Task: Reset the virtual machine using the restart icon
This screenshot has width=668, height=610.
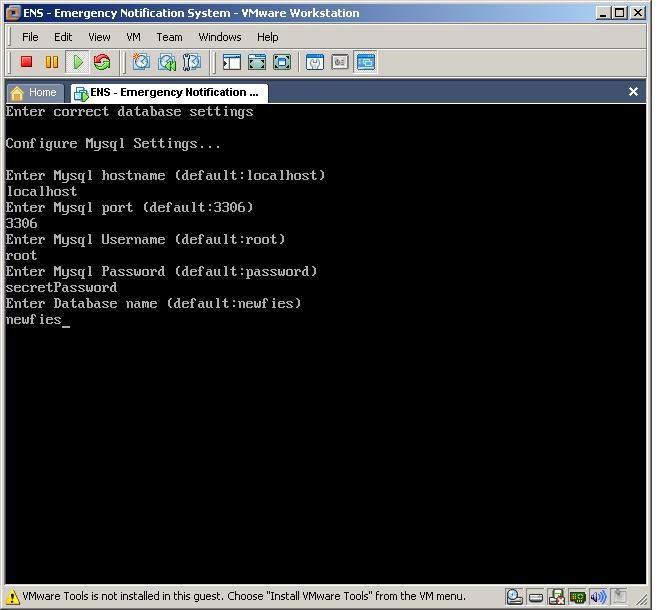Action: (102, 62)
